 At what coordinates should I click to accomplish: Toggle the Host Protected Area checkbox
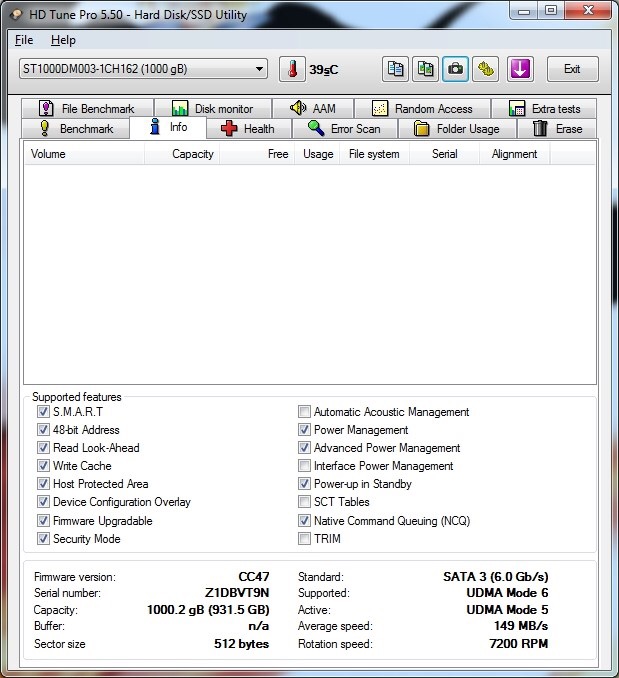click(x=43, y=483)
